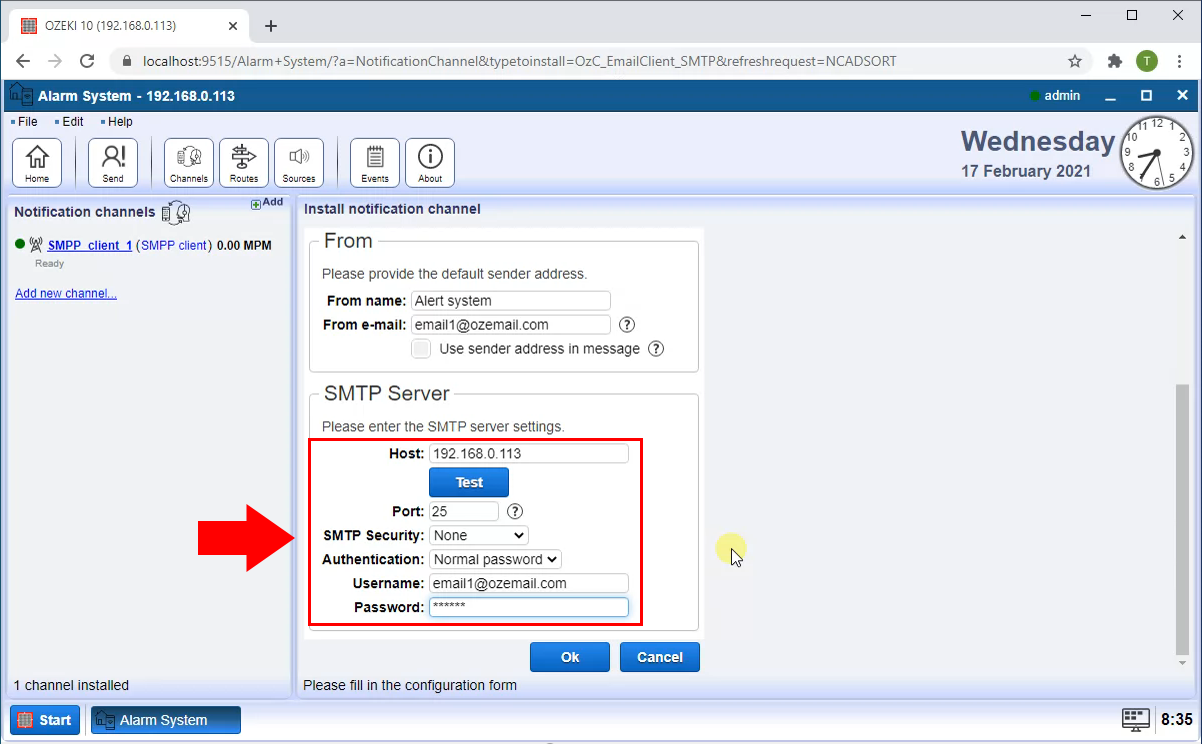Open the Routes toolbar icon
This screenshot has width=1202, height=744.
click(244, 162)
